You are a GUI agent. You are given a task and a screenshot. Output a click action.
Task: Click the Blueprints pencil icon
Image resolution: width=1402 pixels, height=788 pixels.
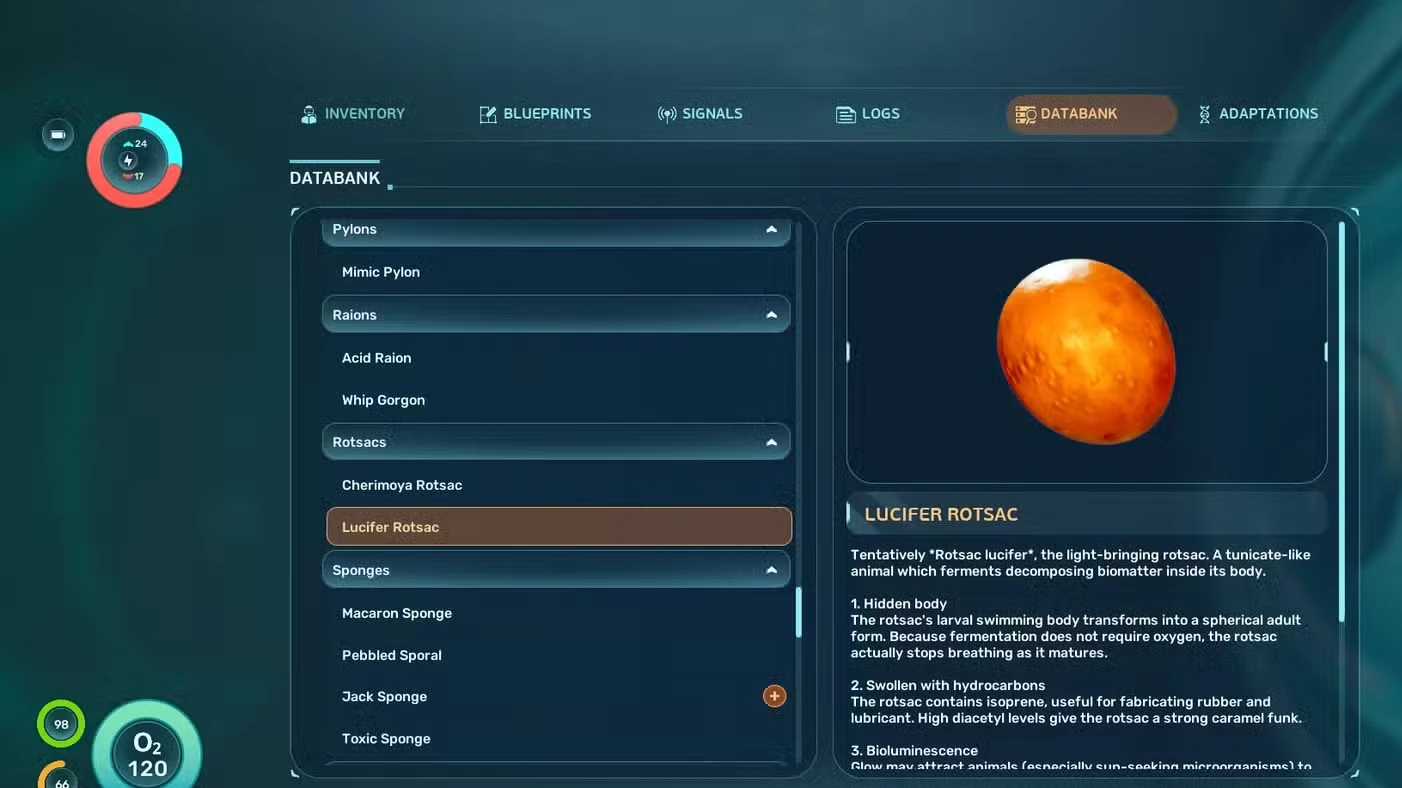(488, 114)
